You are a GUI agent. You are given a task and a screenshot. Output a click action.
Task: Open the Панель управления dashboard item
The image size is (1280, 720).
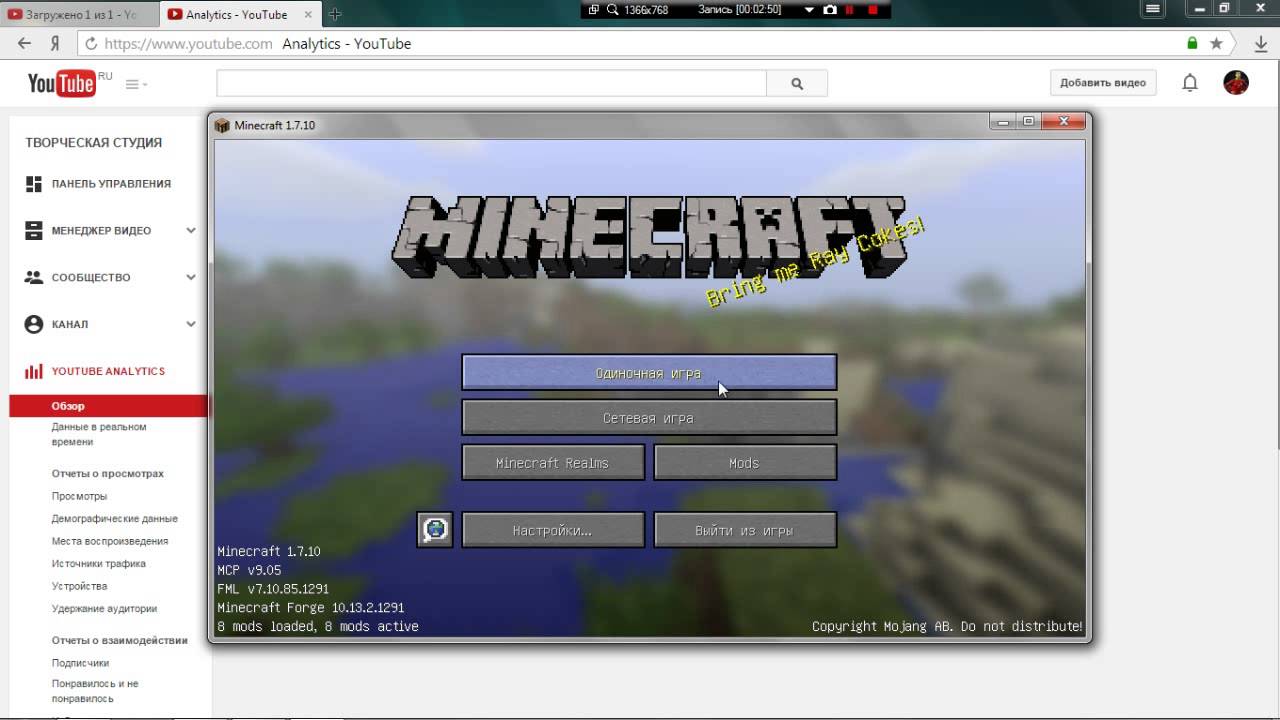[111, 184]
